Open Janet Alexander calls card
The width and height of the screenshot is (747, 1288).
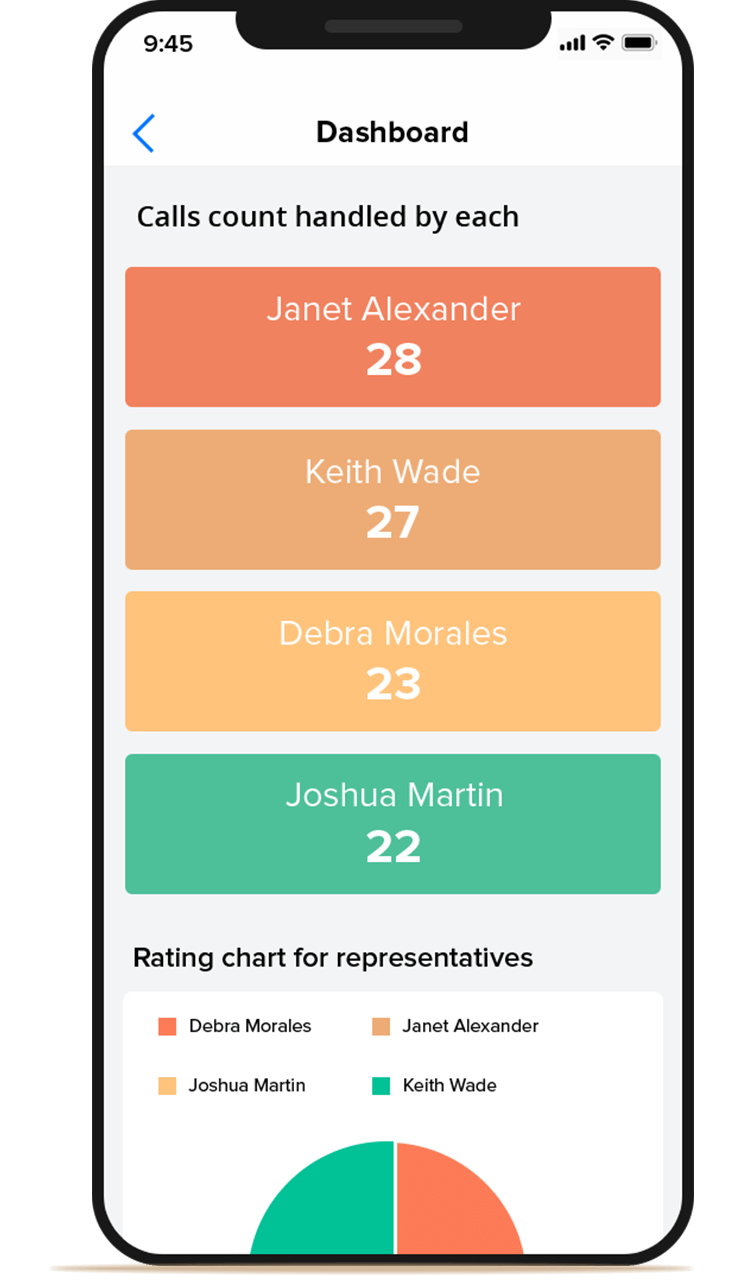(x=392, y=337)
